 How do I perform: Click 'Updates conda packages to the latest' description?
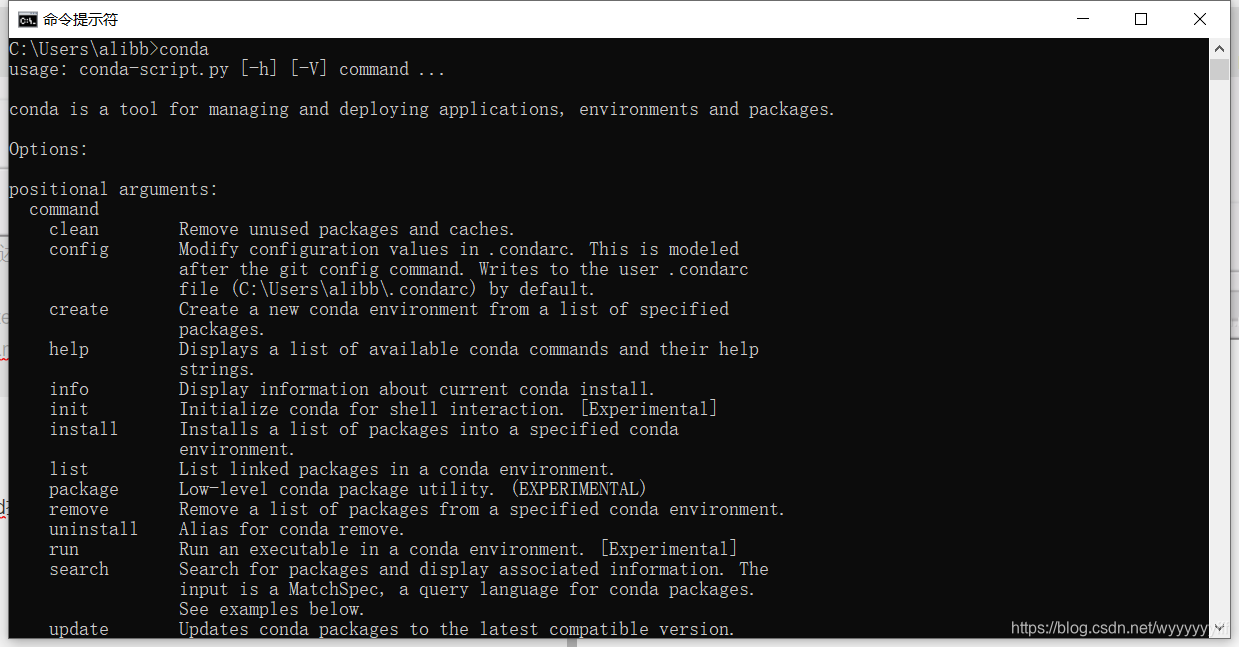457,629
